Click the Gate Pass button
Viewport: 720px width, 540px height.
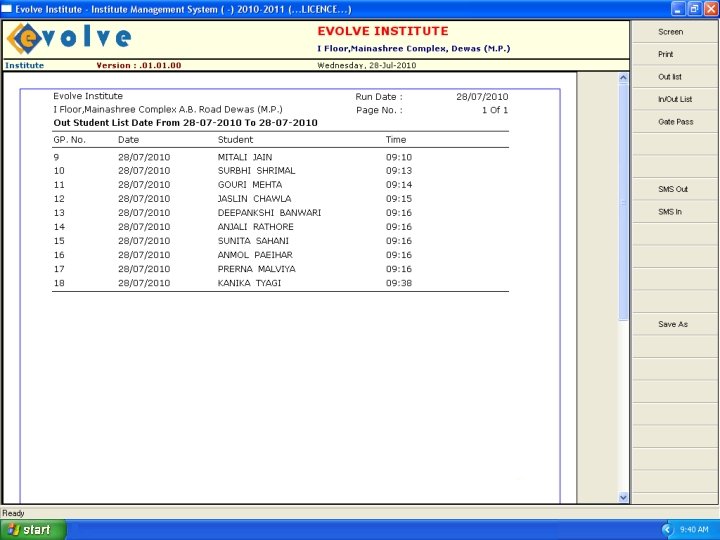[674, 122]
